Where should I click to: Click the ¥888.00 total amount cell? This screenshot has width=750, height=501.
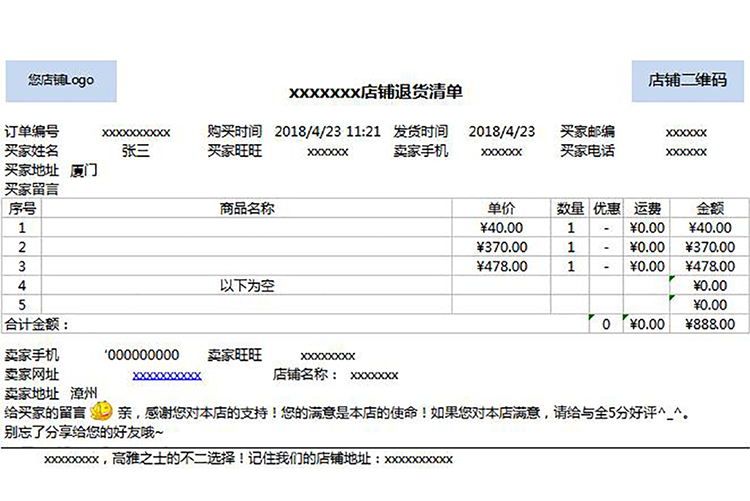(709, 324)
